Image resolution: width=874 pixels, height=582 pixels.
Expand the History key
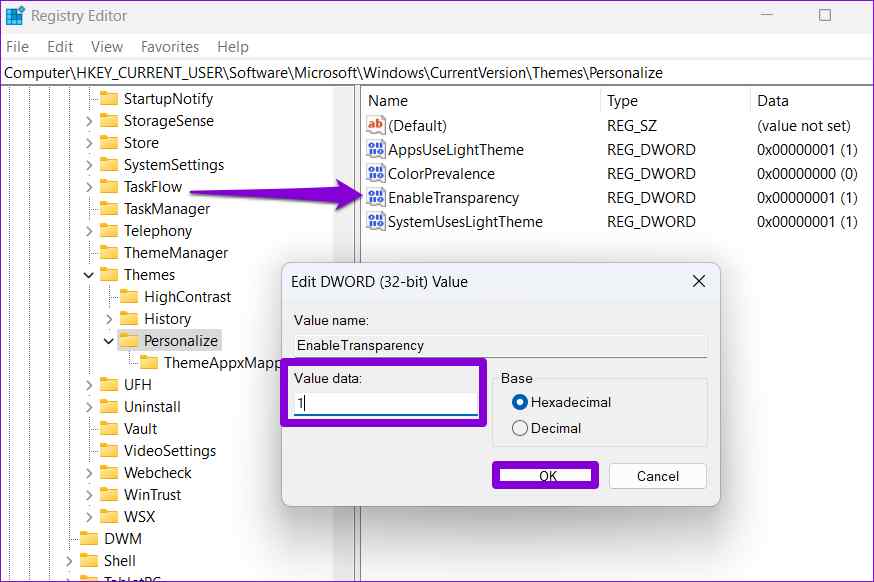109,319
